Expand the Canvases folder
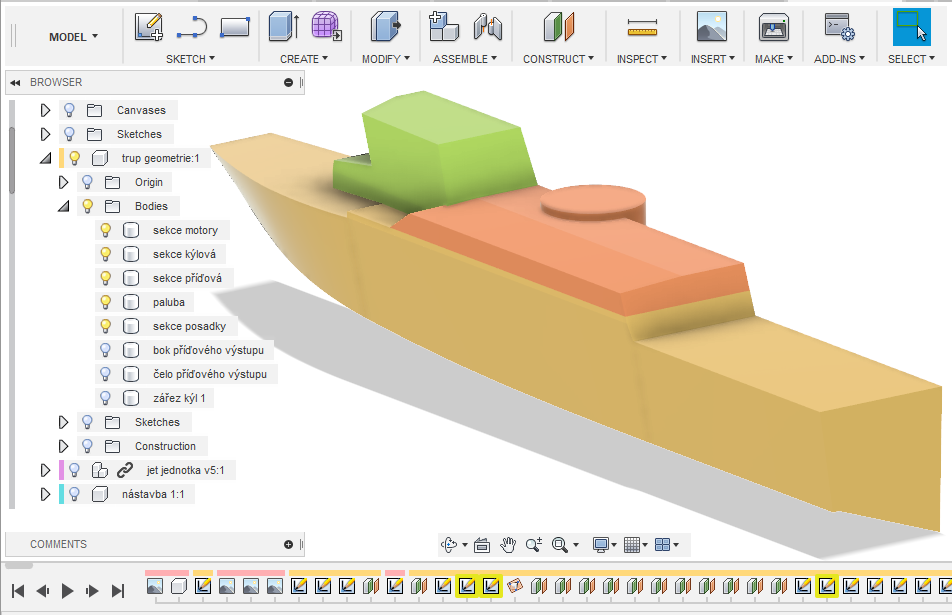The image size is (952, 615). [44, 110]
